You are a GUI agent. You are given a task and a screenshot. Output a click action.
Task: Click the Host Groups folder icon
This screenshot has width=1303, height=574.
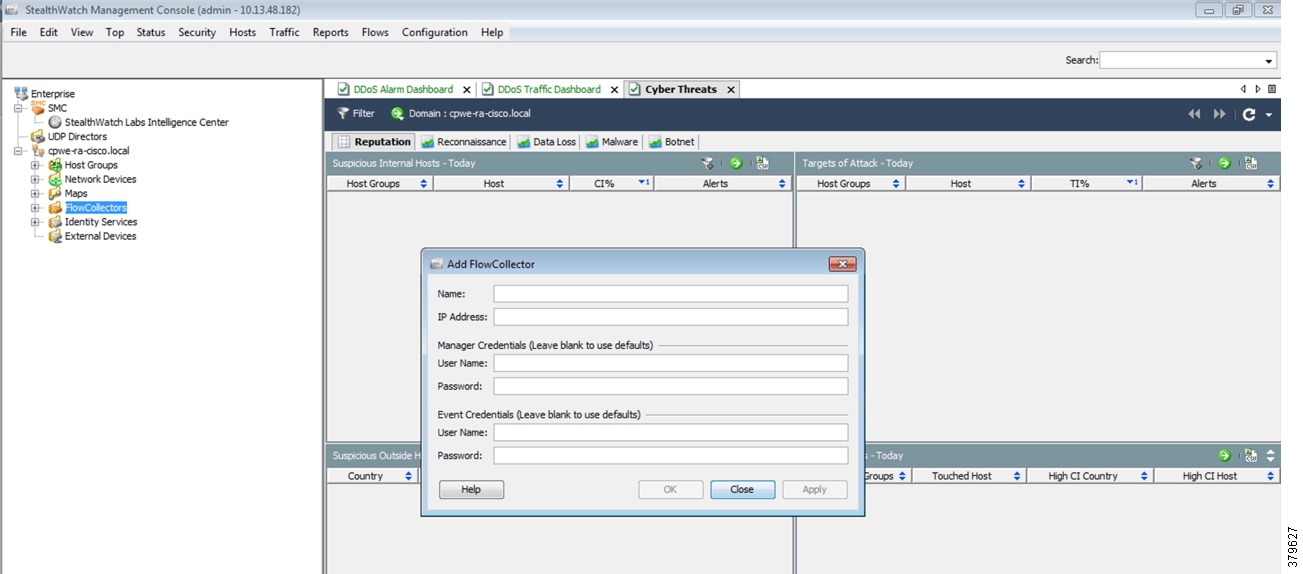click(x=55, y=165)
